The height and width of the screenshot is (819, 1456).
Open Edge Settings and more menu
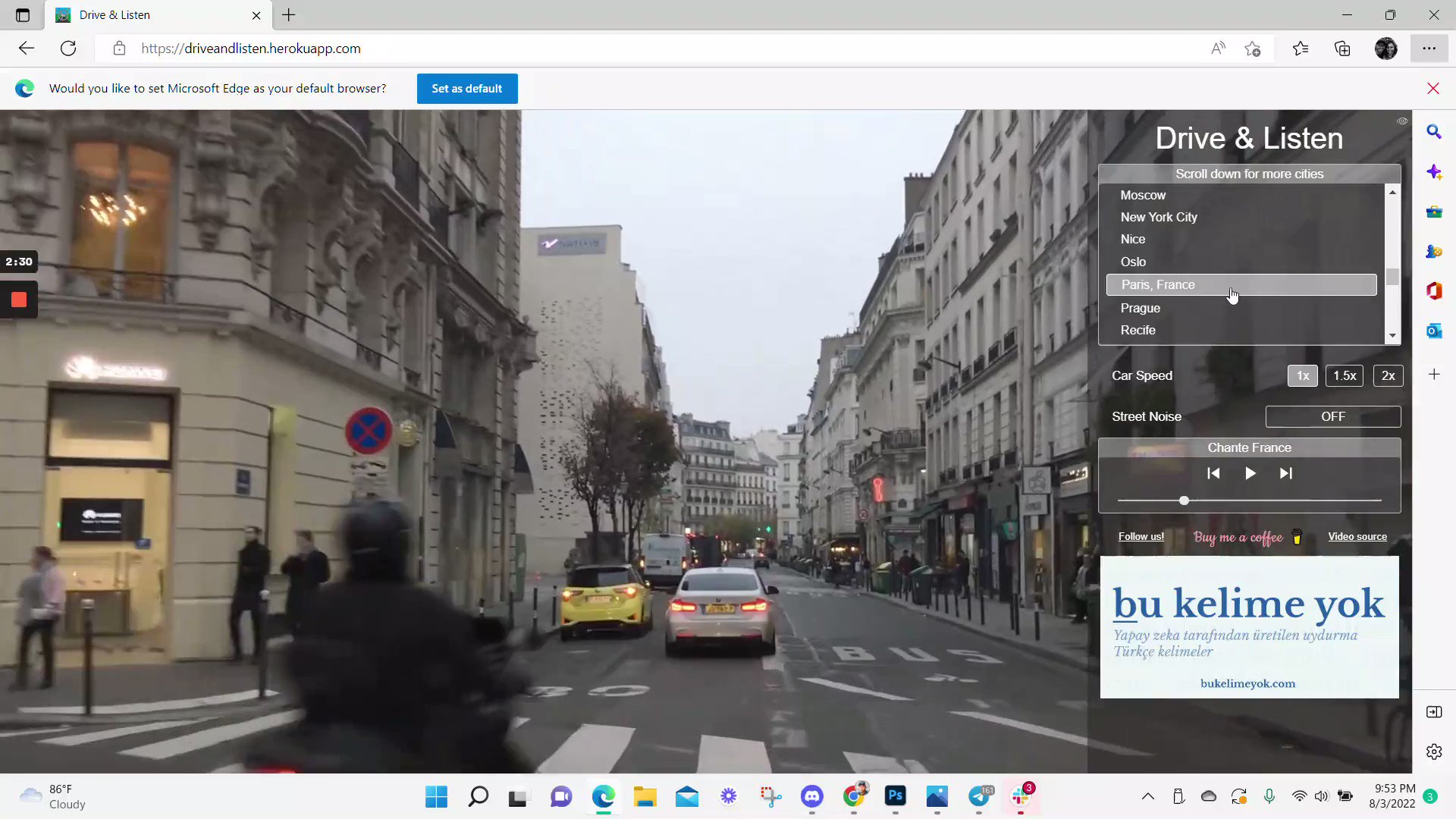tap(1429, 49)
